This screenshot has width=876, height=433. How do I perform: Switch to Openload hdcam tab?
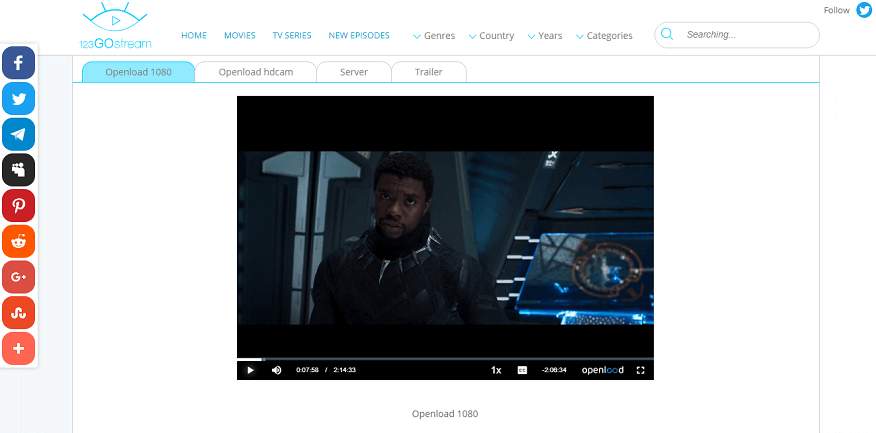256,72
